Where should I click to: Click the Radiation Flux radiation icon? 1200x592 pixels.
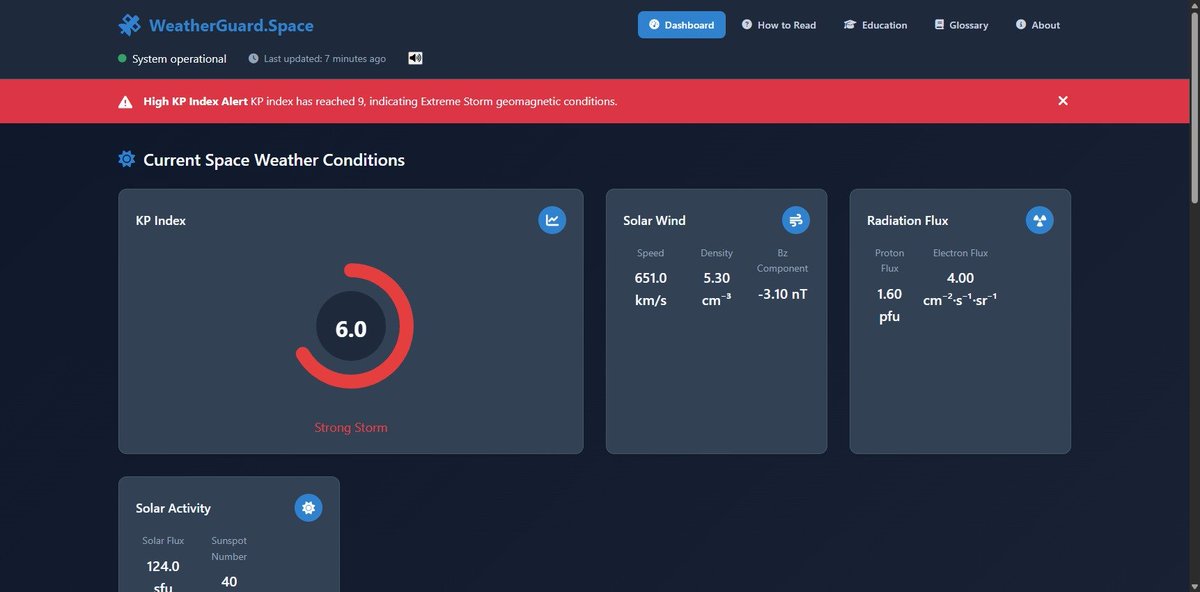[1040, 221]
